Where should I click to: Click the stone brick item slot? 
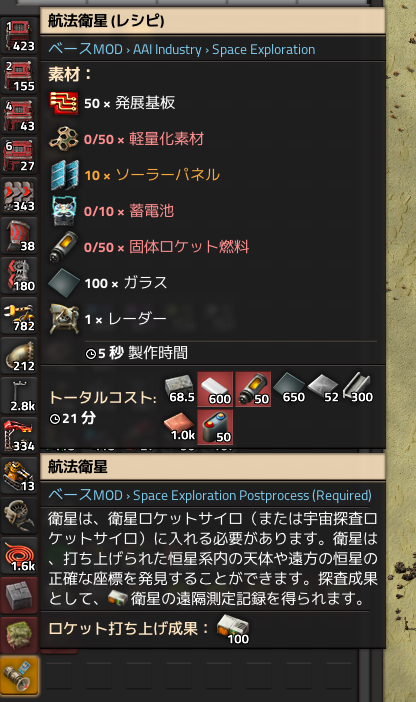[x=19, y=596]
